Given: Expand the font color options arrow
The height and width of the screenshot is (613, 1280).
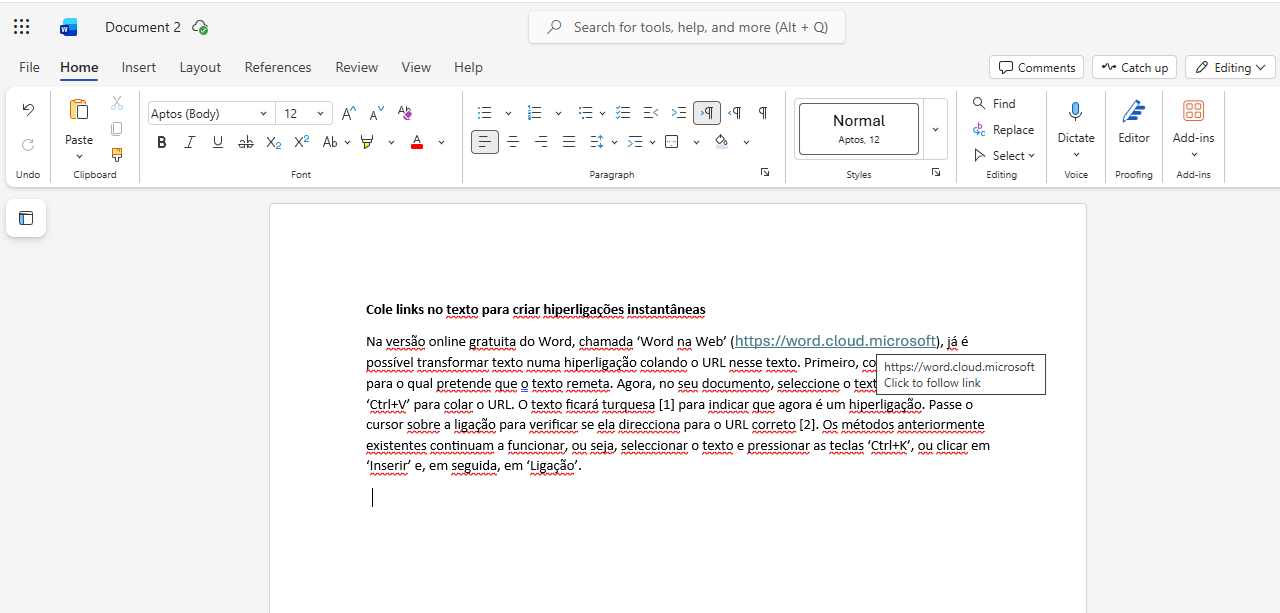Looking at the screenshot, I should [x=441, y=142].
